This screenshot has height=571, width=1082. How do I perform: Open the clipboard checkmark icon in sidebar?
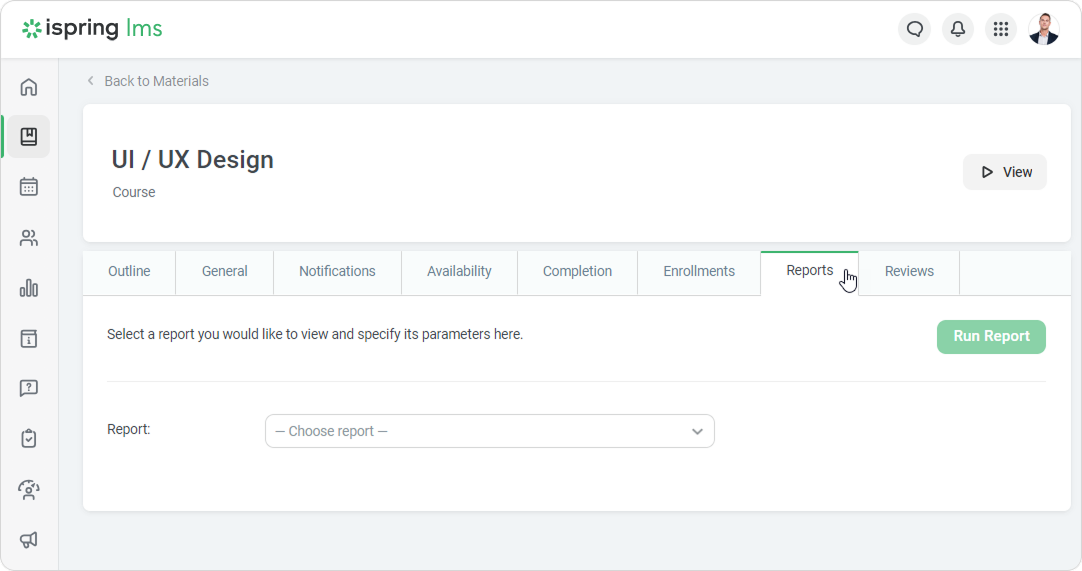point(29,439)
